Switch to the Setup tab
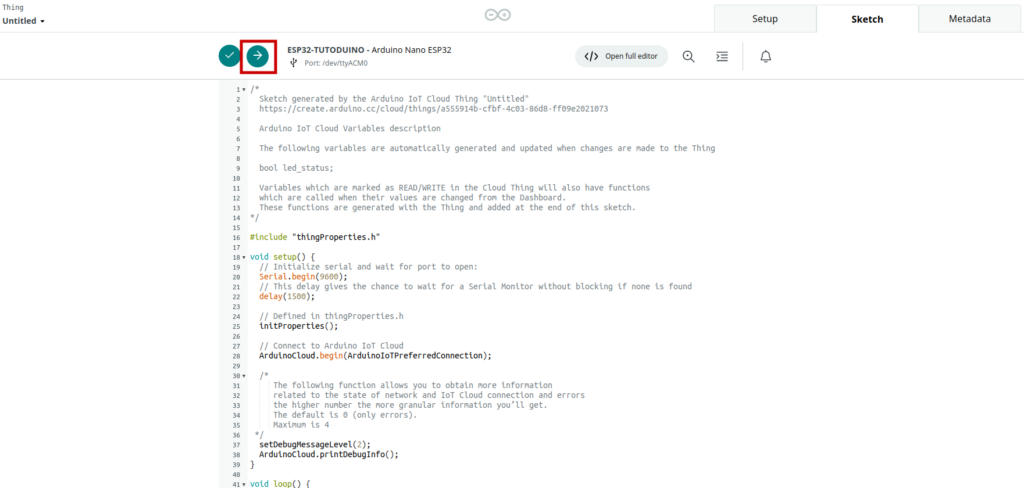Viewport: 1024px width, 488px height. click(x=765, y=19)
